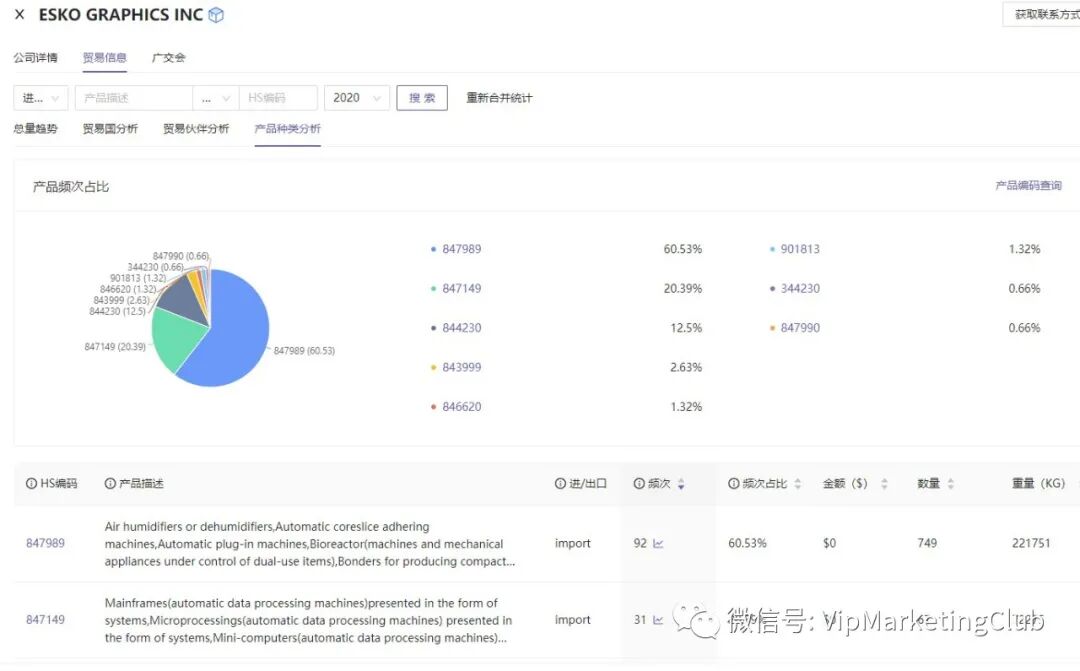
Task: Click legend entry 843999
Action: (x=461, y=367)
